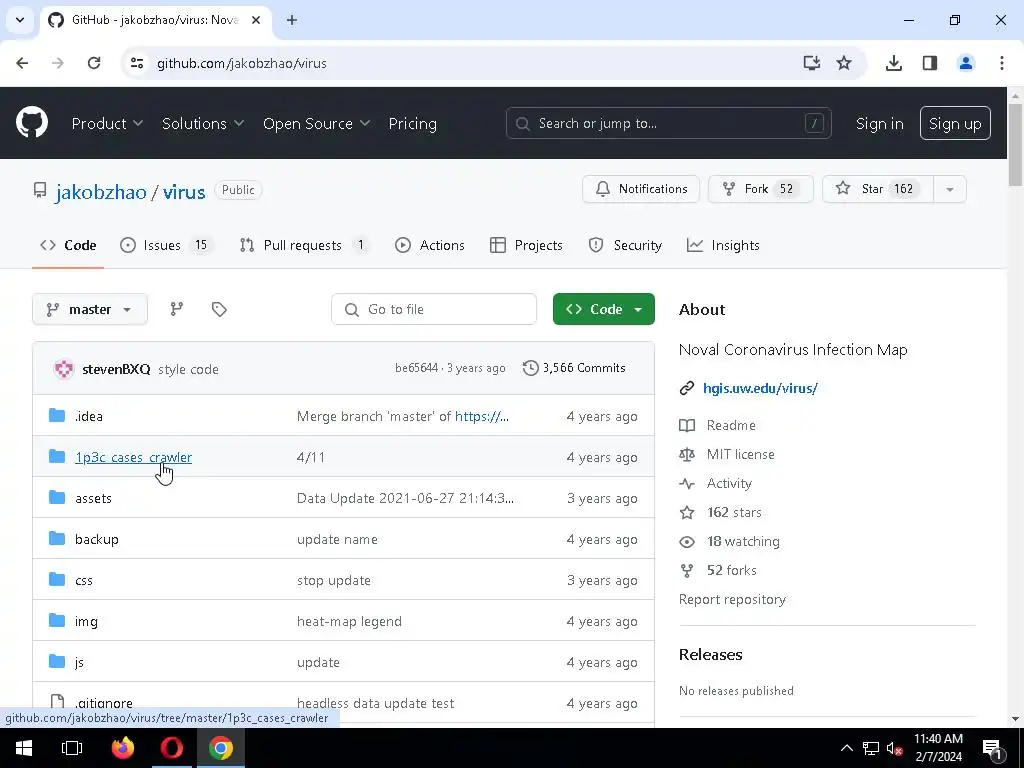Fork the repository
Viewport: 1024px width, 768px height.
pos(761,189)
